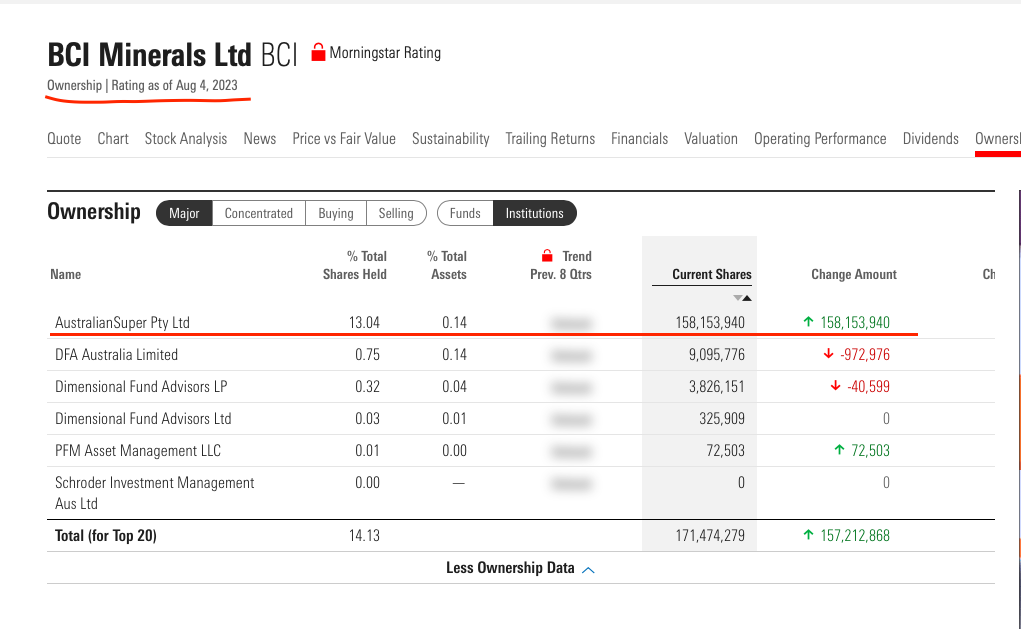This screenshot has width=1021, height=629.
Task: Click the -972,976 change amount
Action: (x=865, y=354)
